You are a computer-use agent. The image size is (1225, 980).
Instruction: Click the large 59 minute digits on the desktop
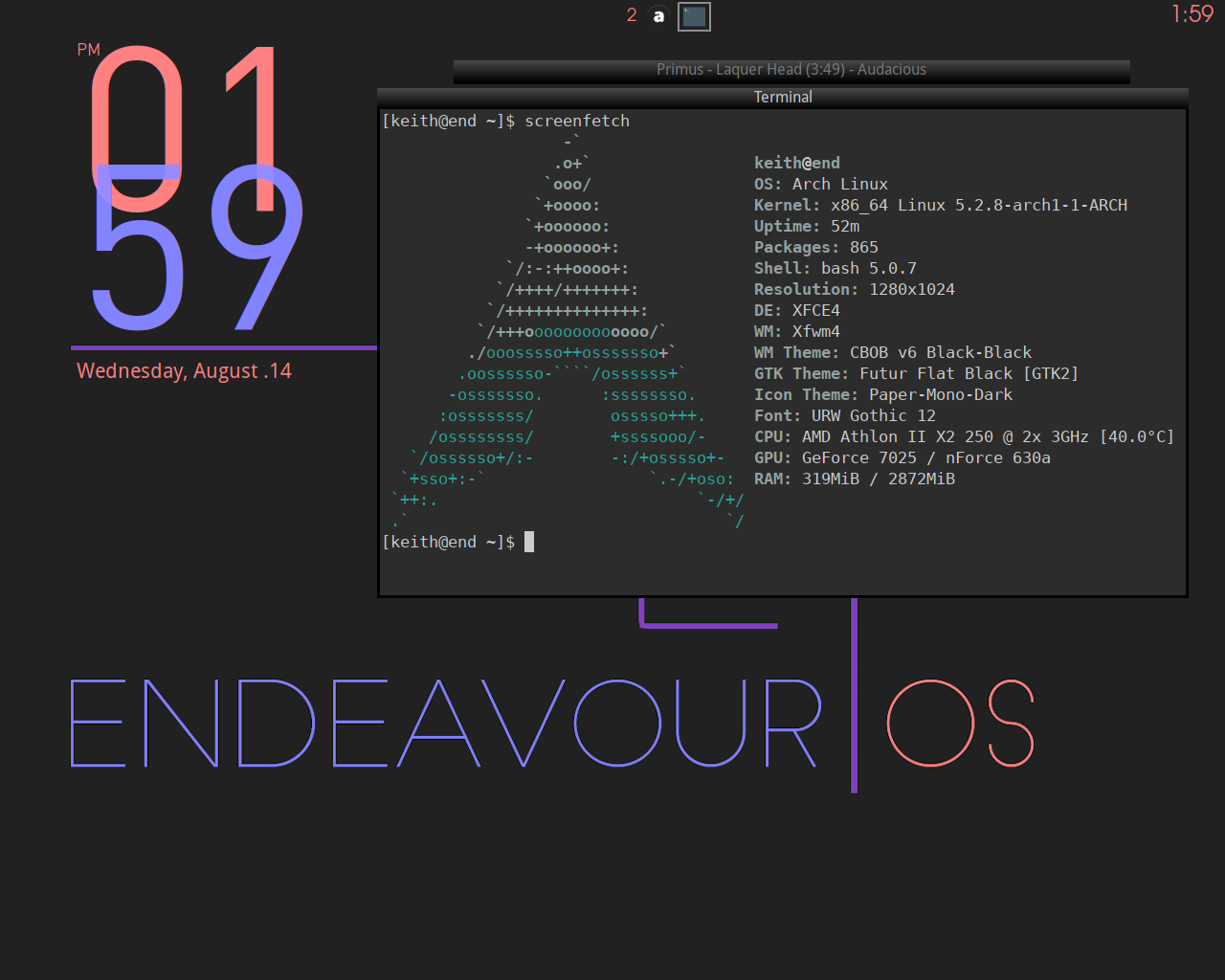[x=197, y=247]
